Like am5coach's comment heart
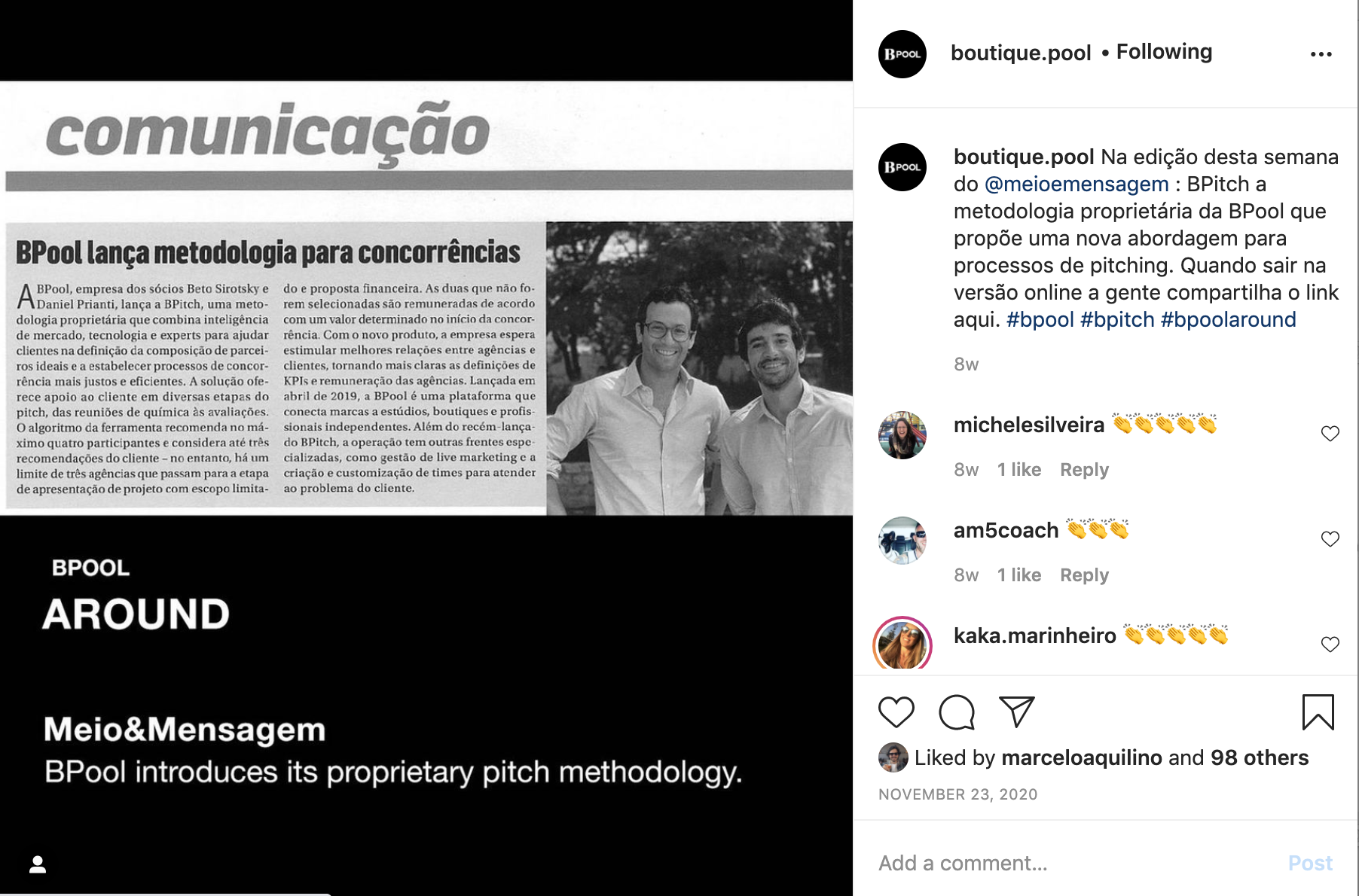The width and height of the screenshot is (1359, 896). coord(1330,539)
